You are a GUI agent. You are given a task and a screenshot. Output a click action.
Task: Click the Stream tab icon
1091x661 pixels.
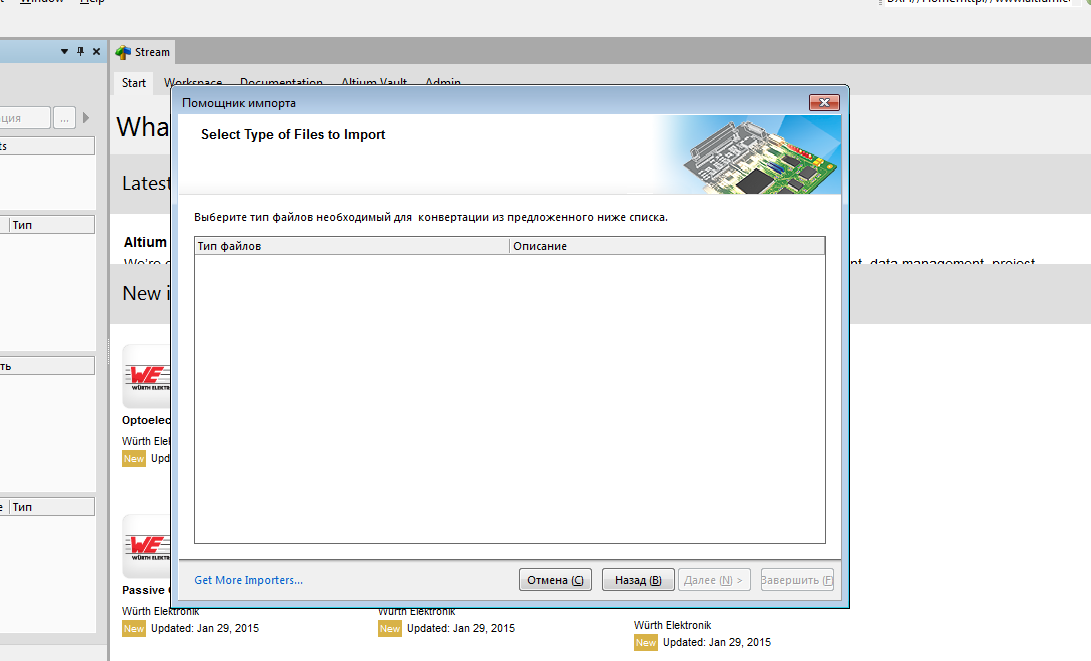click(x=123, y=52)
